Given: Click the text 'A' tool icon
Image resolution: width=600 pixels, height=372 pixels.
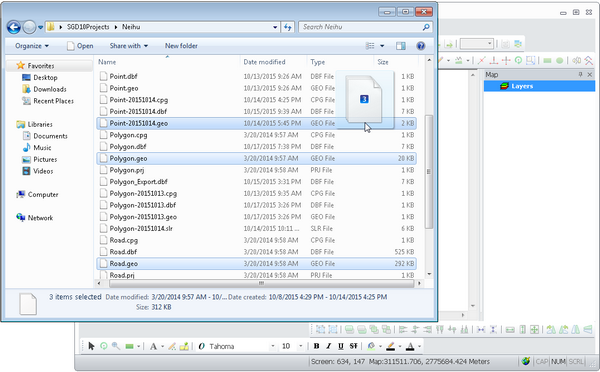Looking at the screenshot, I should click(x=153, y=346).
